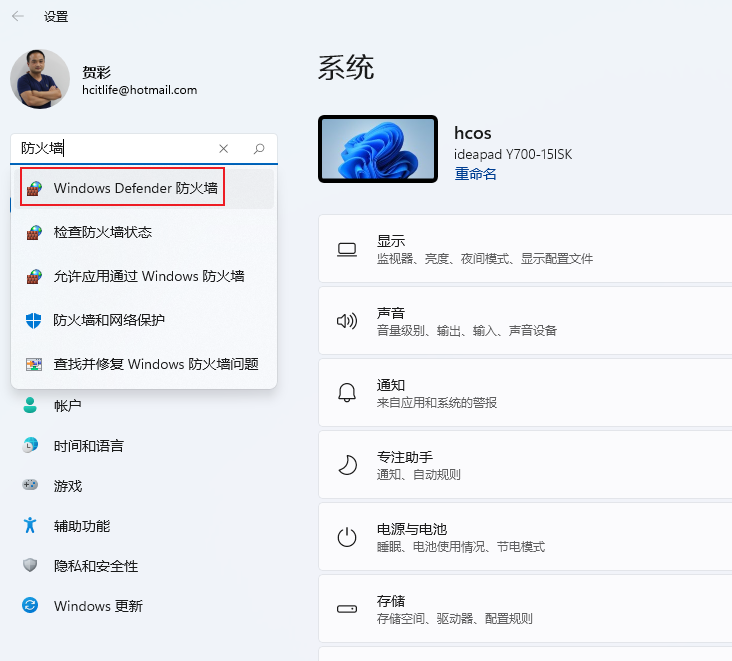This screenshot has width=732, height=661.
Task: Click the 存储 drive icon
Action: [347, 609]
